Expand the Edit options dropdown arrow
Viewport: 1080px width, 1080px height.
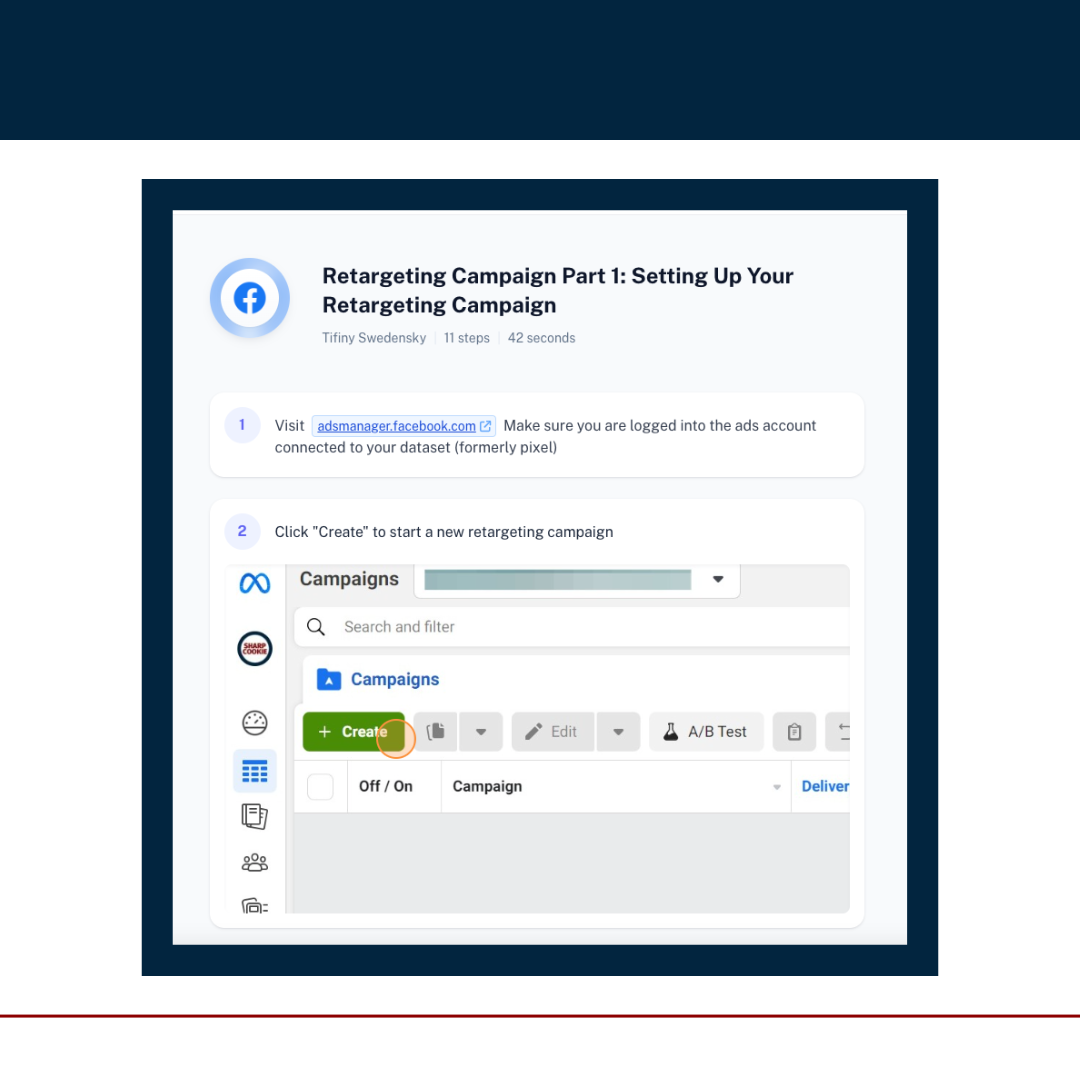619,731
